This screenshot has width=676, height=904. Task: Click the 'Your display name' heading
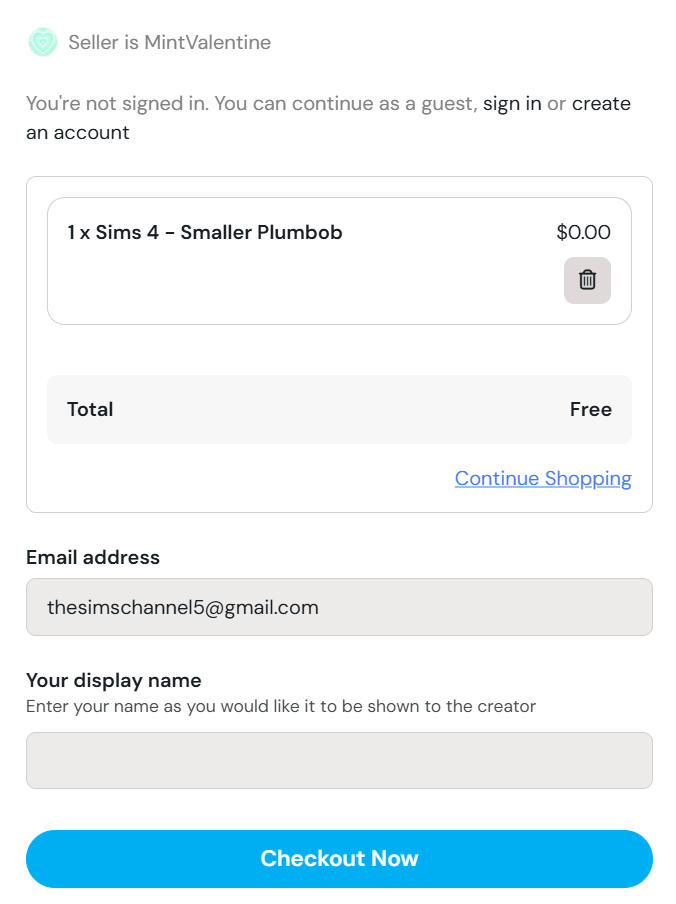pyautogui.click(x=114, y=680)
